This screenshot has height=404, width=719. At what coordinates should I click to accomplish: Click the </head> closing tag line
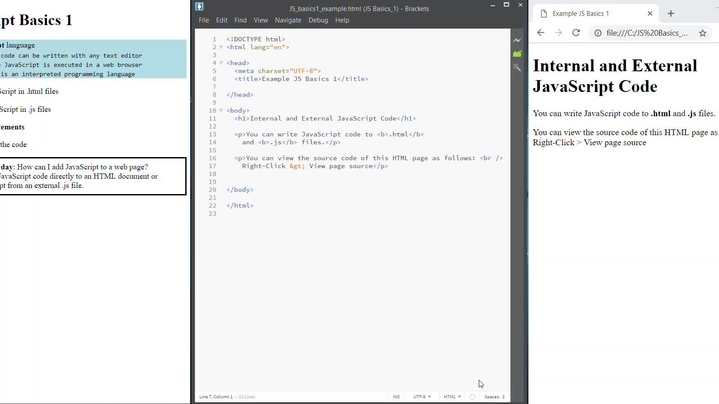click(240, 95)
